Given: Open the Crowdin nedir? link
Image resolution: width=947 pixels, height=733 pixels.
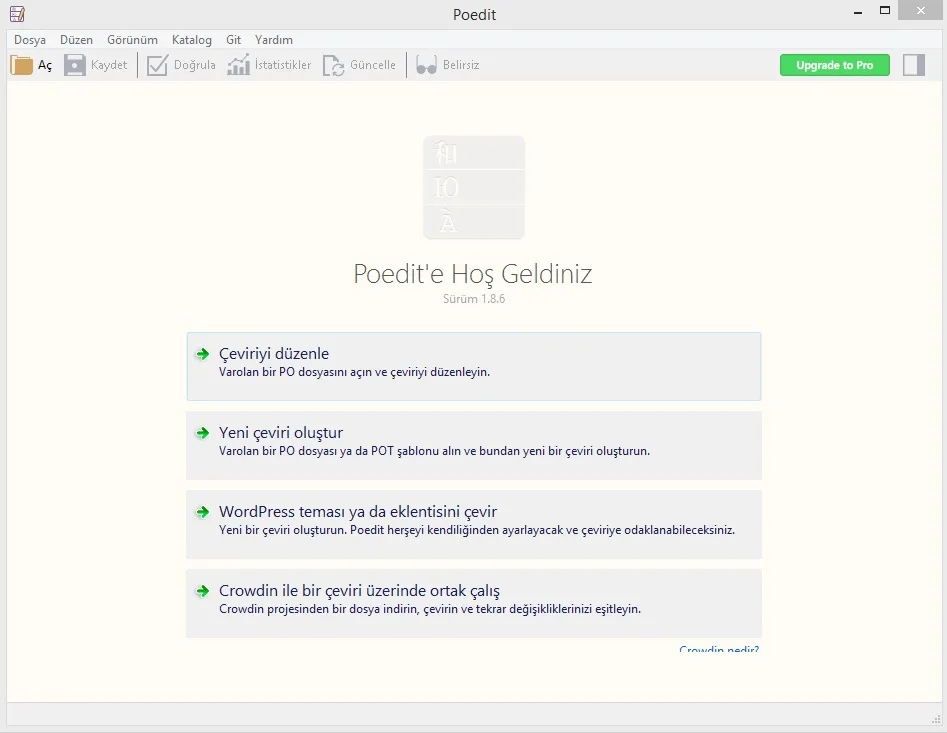Looking at the screenshot, I should (719, 648).
